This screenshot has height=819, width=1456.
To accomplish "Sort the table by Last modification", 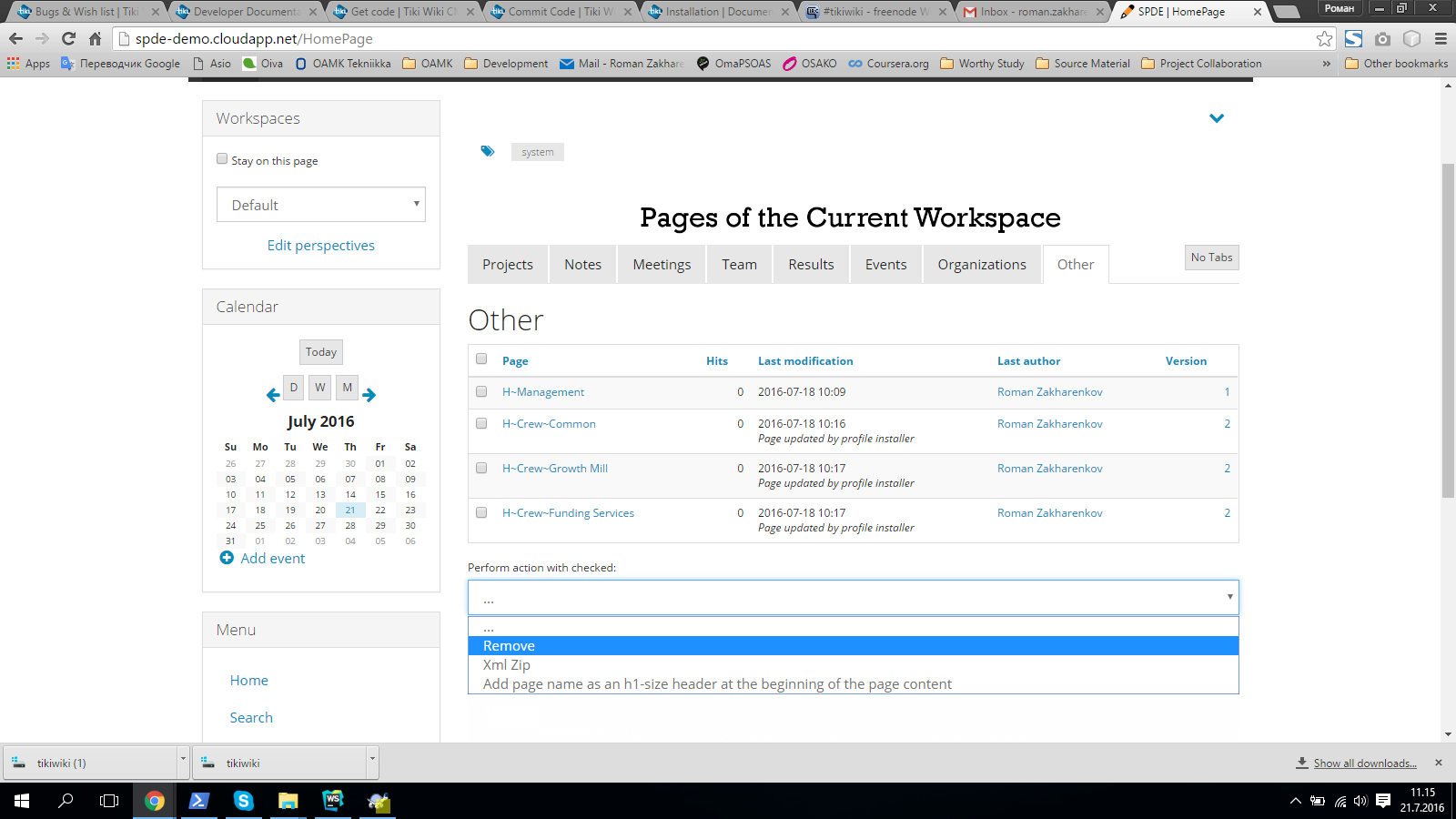I will [x=805, y=361].
